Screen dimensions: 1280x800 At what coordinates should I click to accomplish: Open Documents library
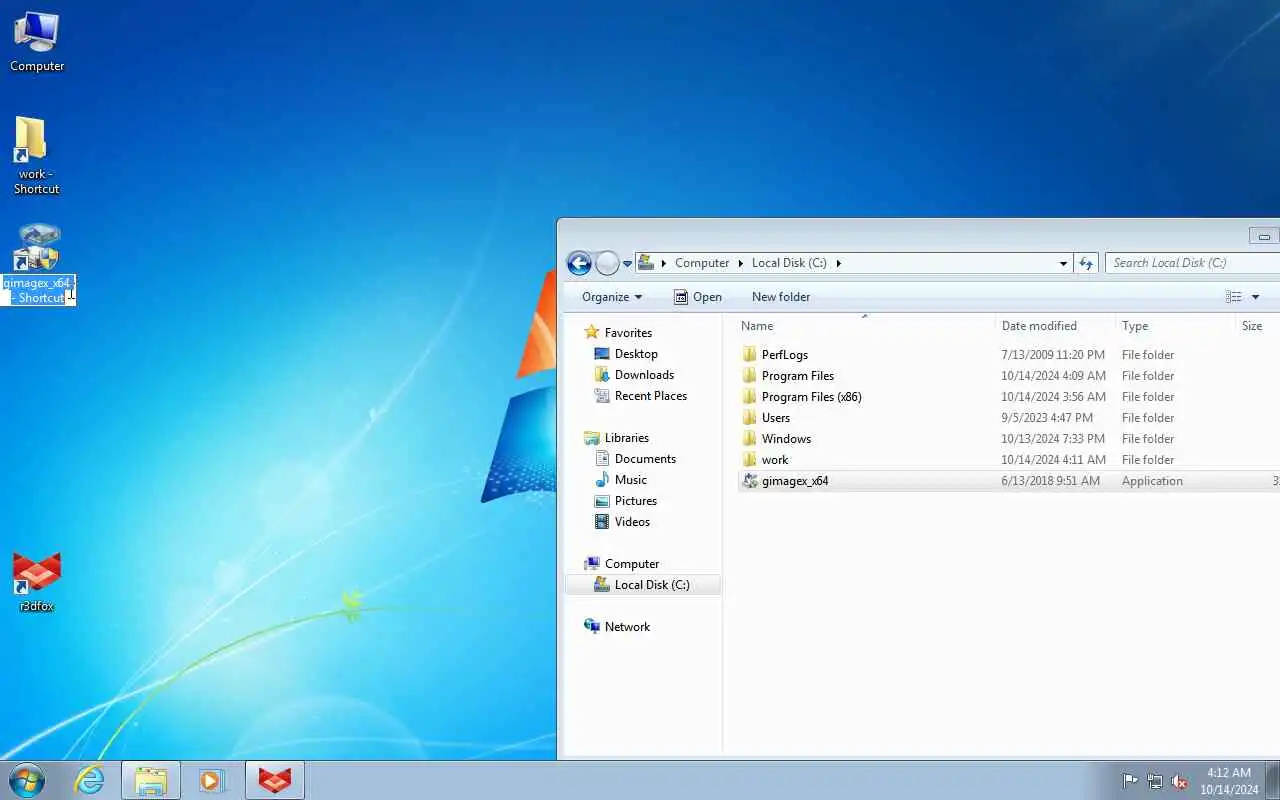(x=645, y=459)
